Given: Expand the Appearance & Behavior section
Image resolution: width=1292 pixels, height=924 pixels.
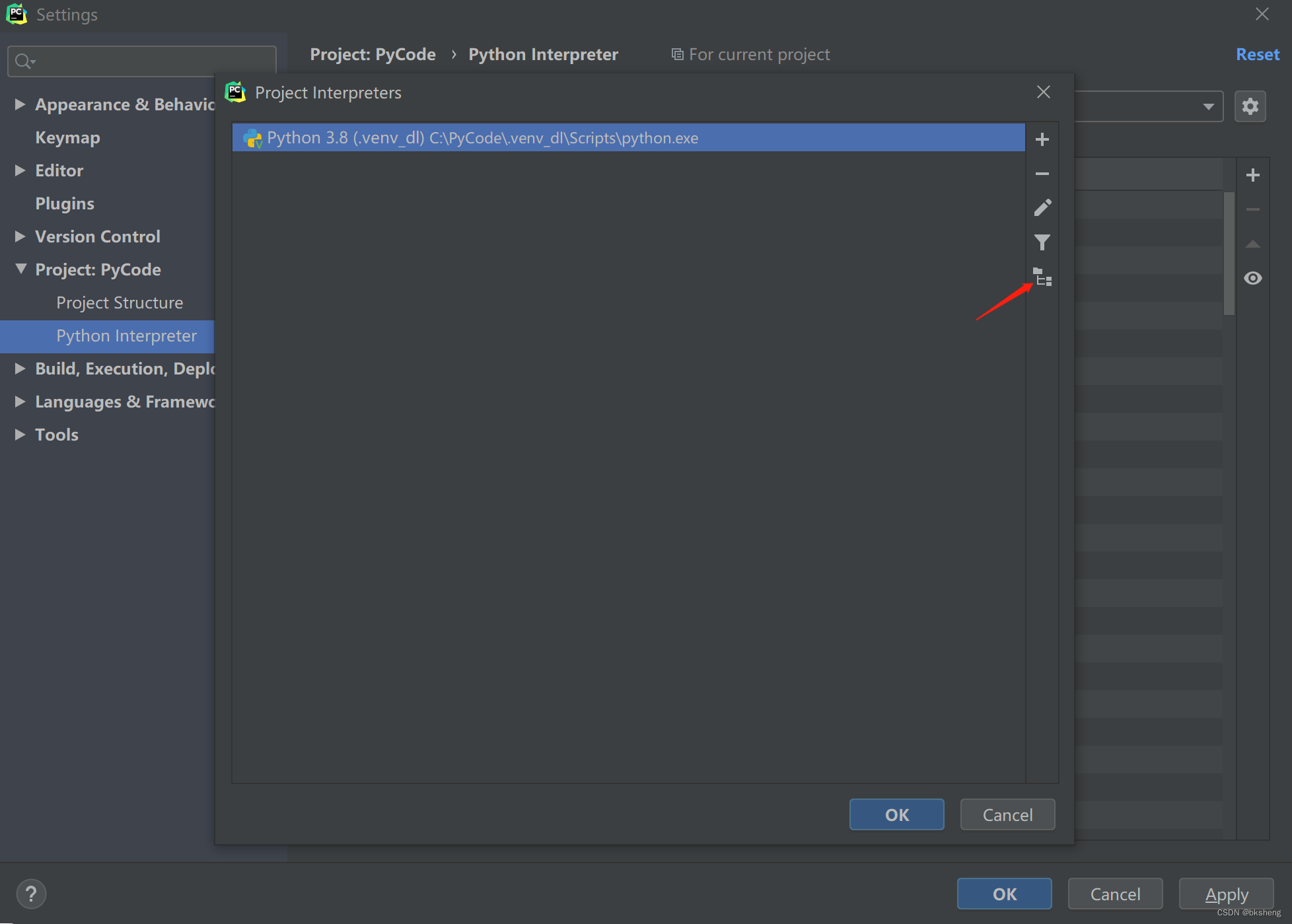Looking at the screenshot, I should 21,104.
